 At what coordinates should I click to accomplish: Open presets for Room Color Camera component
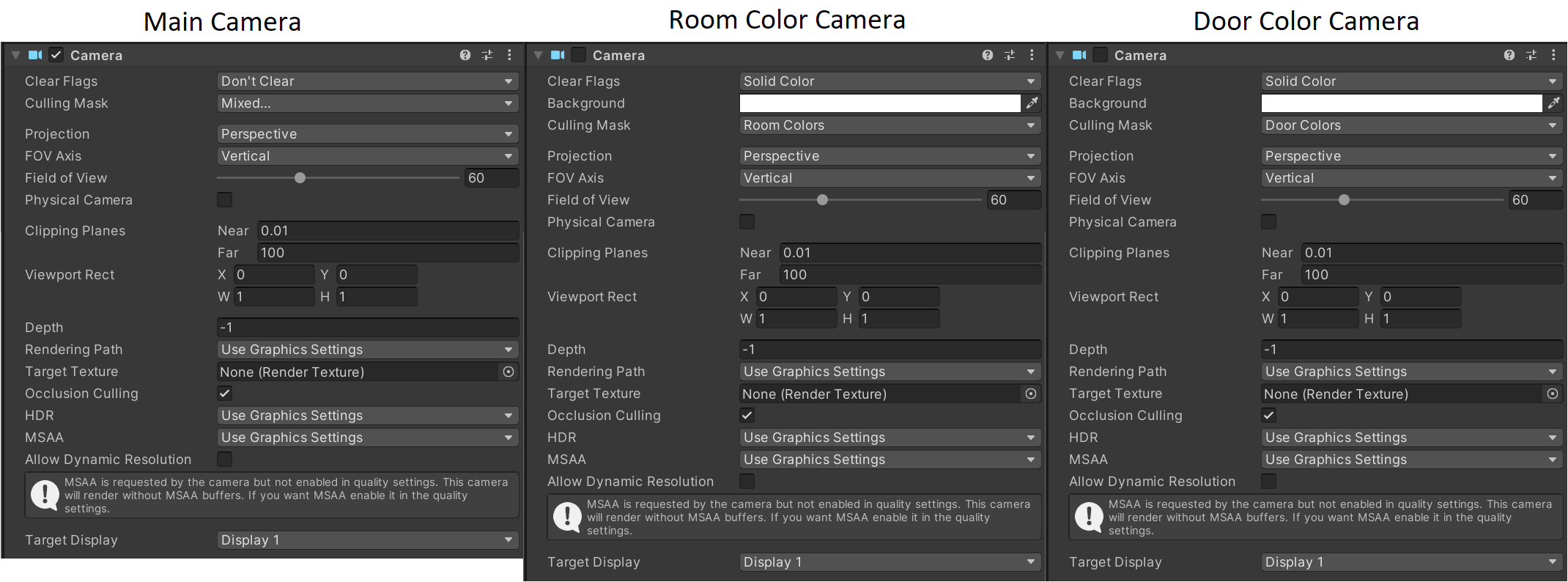pyautogui.click(x=1009, y=55)
